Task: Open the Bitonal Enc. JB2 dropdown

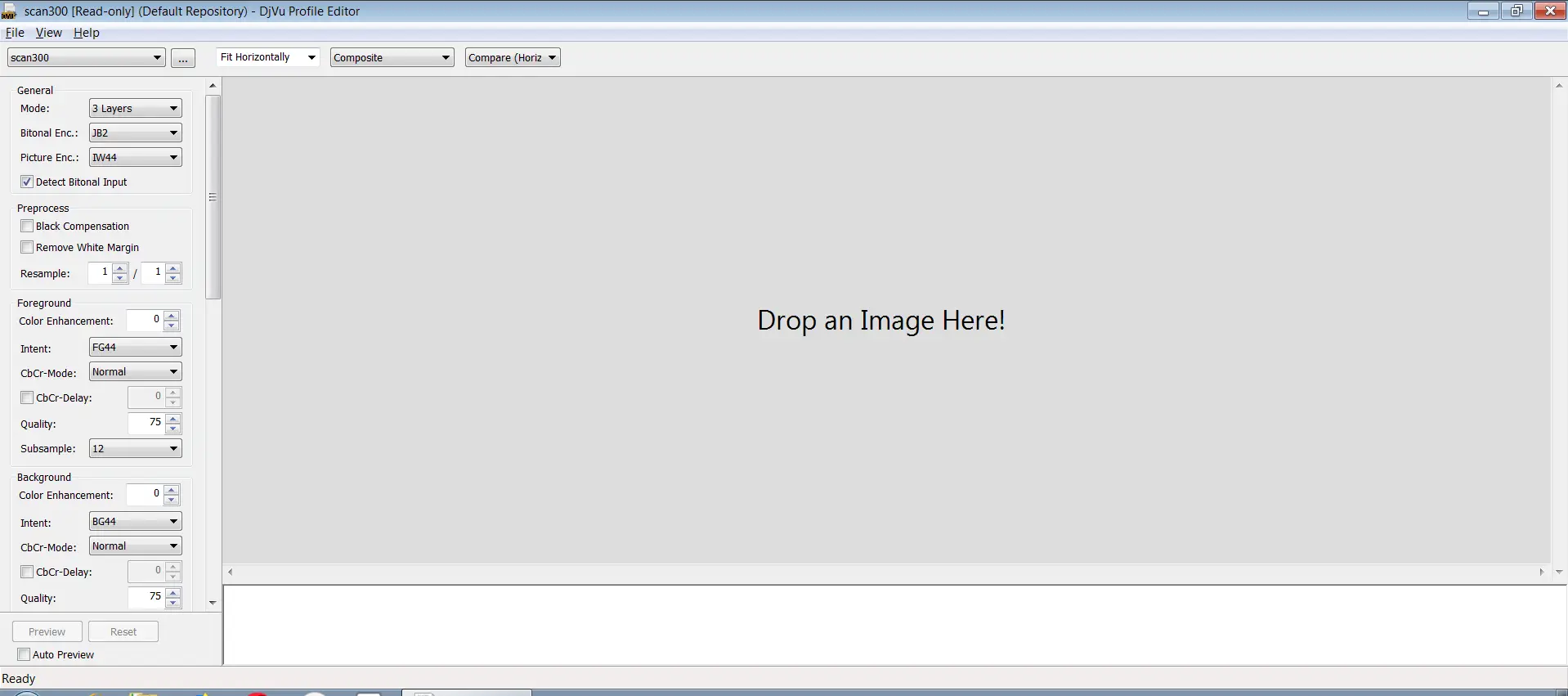Action: 135,132
